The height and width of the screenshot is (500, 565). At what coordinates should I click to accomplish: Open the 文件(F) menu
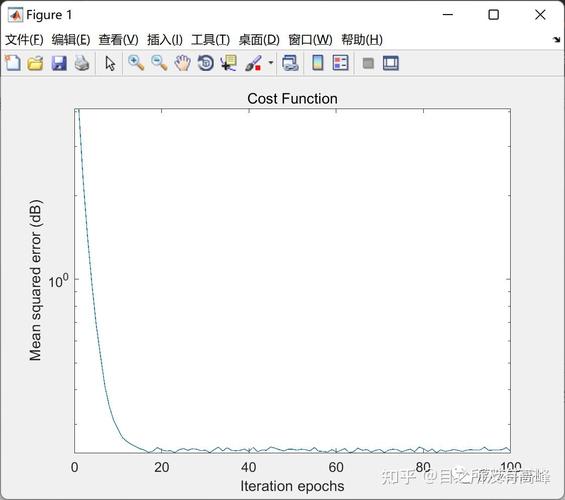pos(24,40)
